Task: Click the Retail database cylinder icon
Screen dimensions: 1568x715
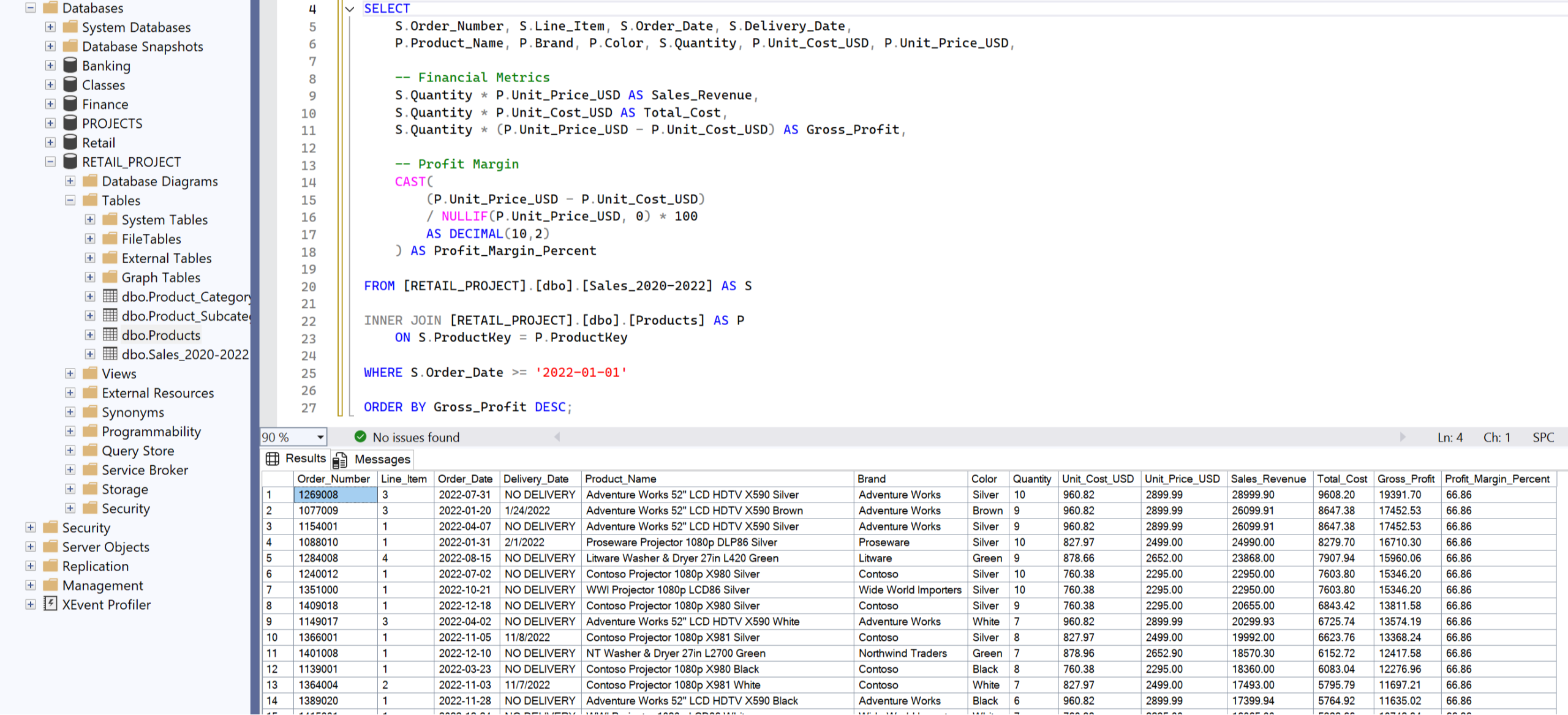Action: (x=70, y=143)
